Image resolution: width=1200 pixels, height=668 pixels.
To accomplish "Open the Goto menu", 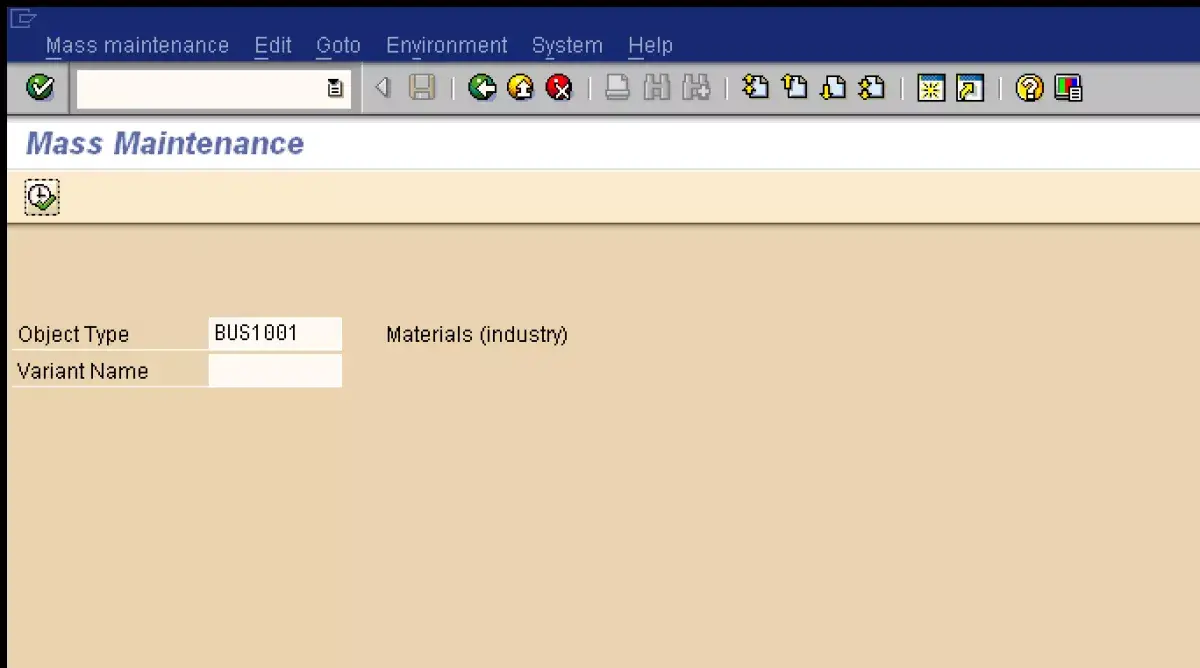I will (338, 45).
